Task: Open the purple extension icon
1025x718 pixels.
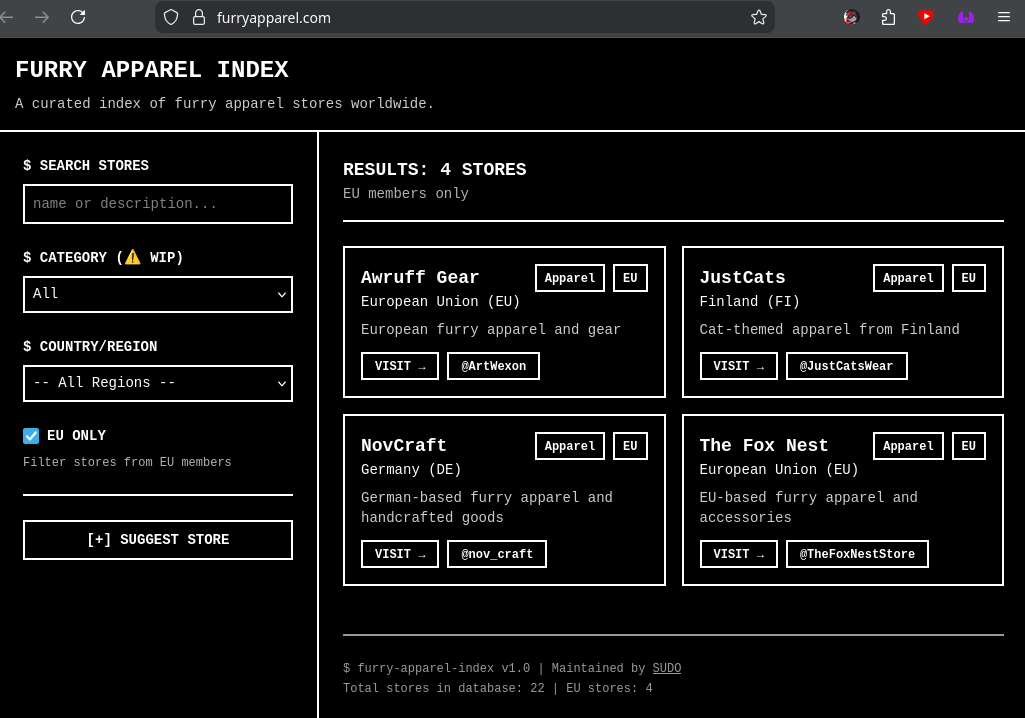Action: pos(966,17)
